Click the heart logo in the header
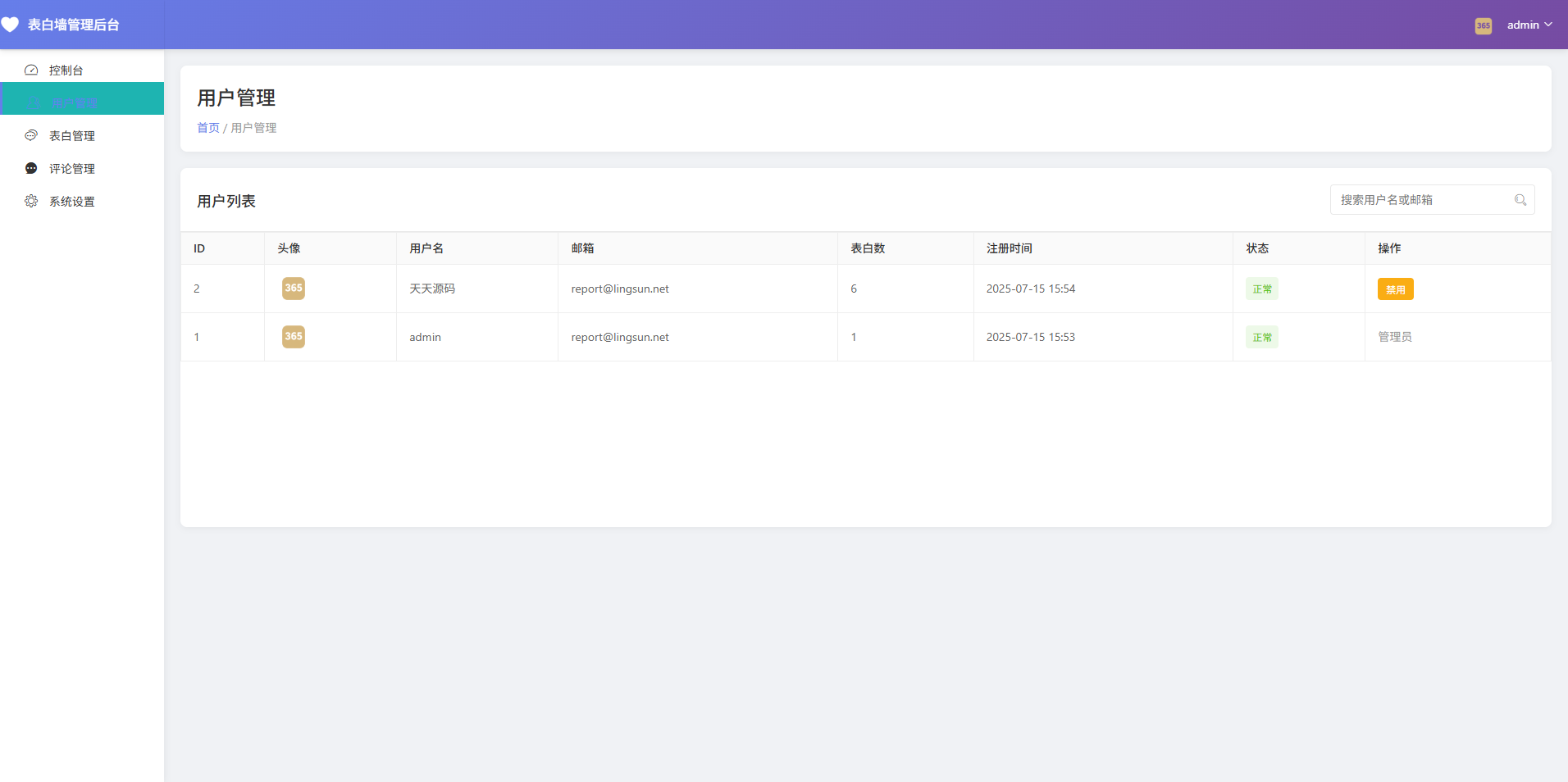The image size is (1568, 782). (11, 25)
